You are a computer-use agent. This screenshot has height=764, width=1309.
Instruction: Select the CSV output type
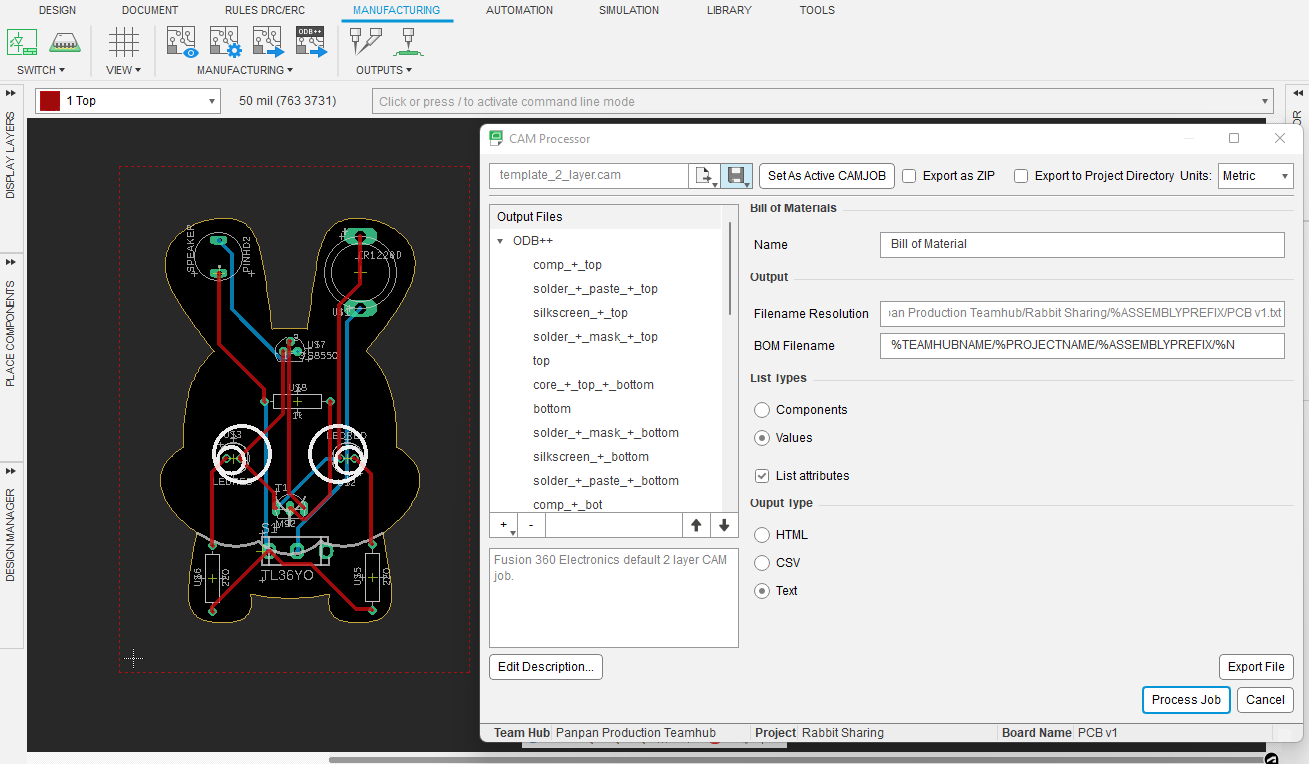tap(762, 563)
